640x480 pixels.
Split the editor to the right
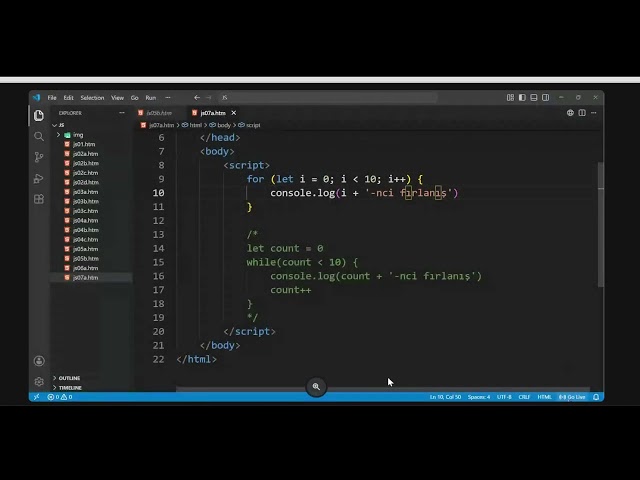click(582, 113)
